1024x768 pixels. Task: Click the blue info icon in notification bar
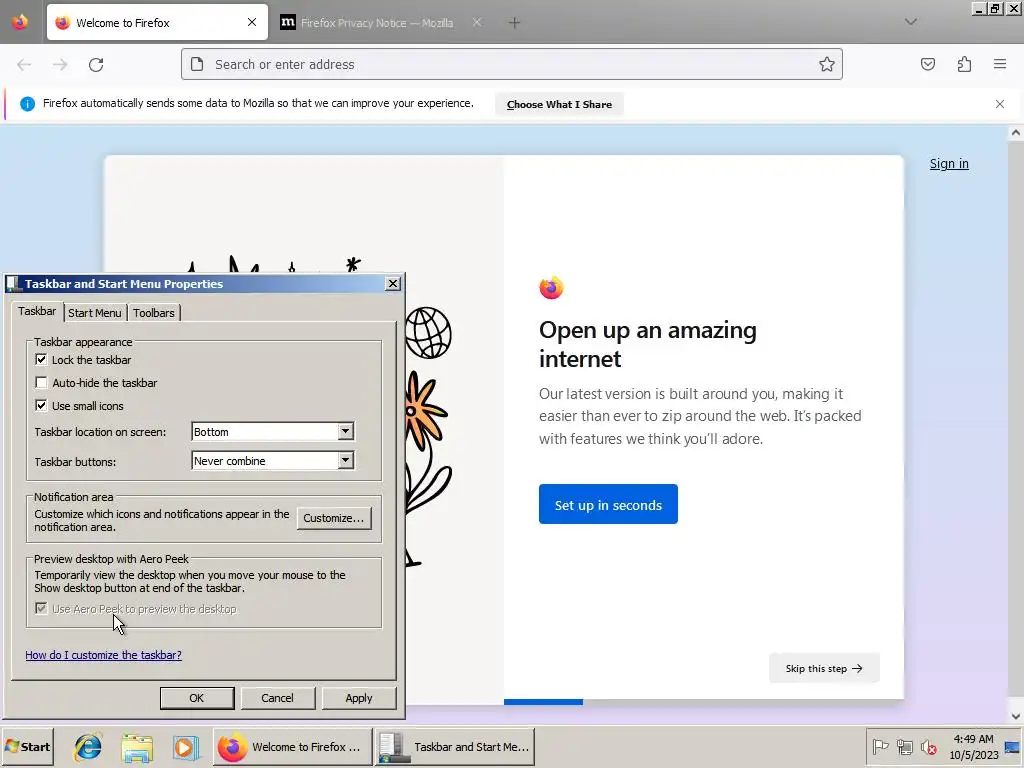pos(27,104)
